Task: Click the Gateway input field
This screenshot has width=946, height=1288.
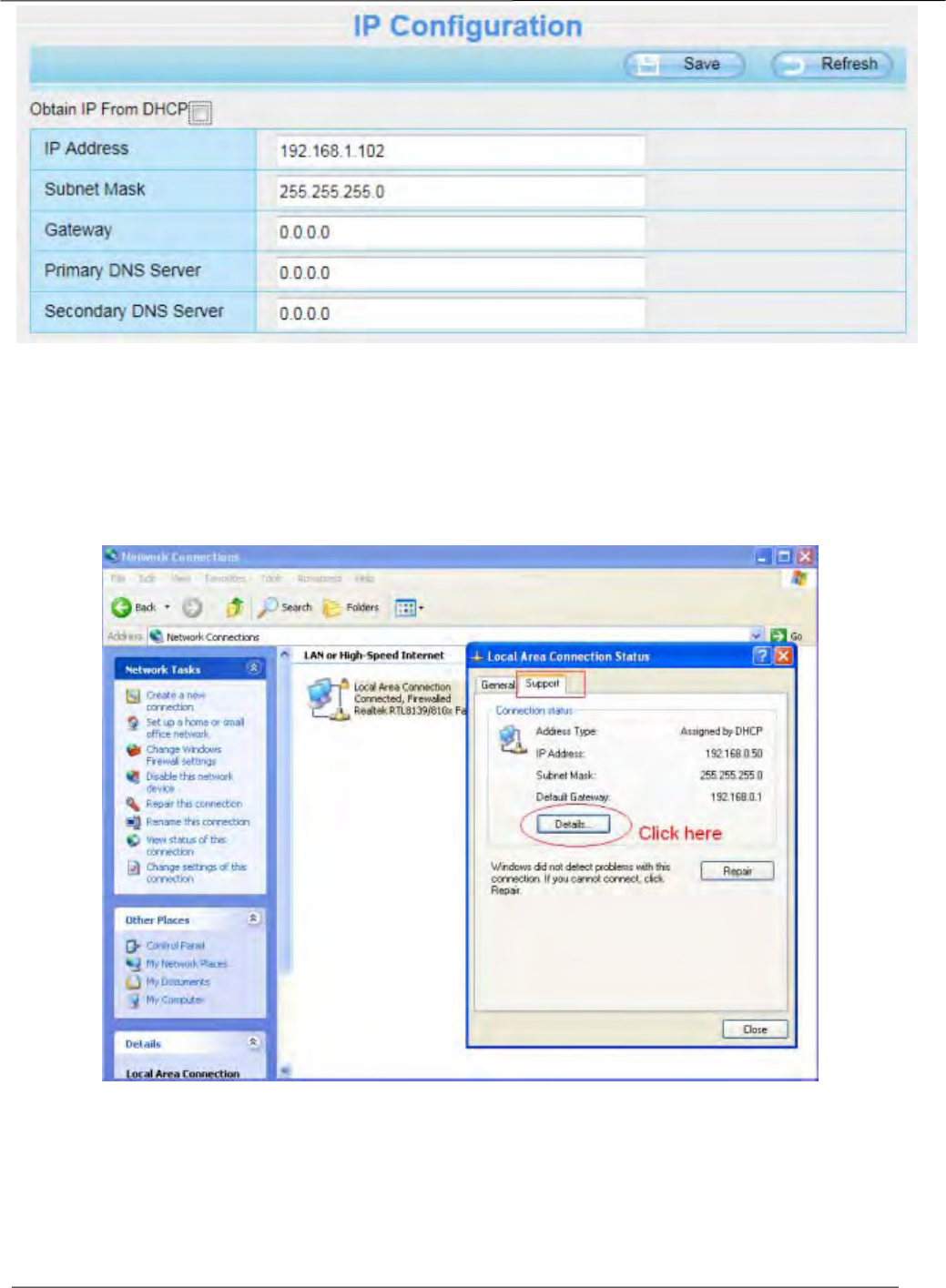Action: click(x=461, y=232)
